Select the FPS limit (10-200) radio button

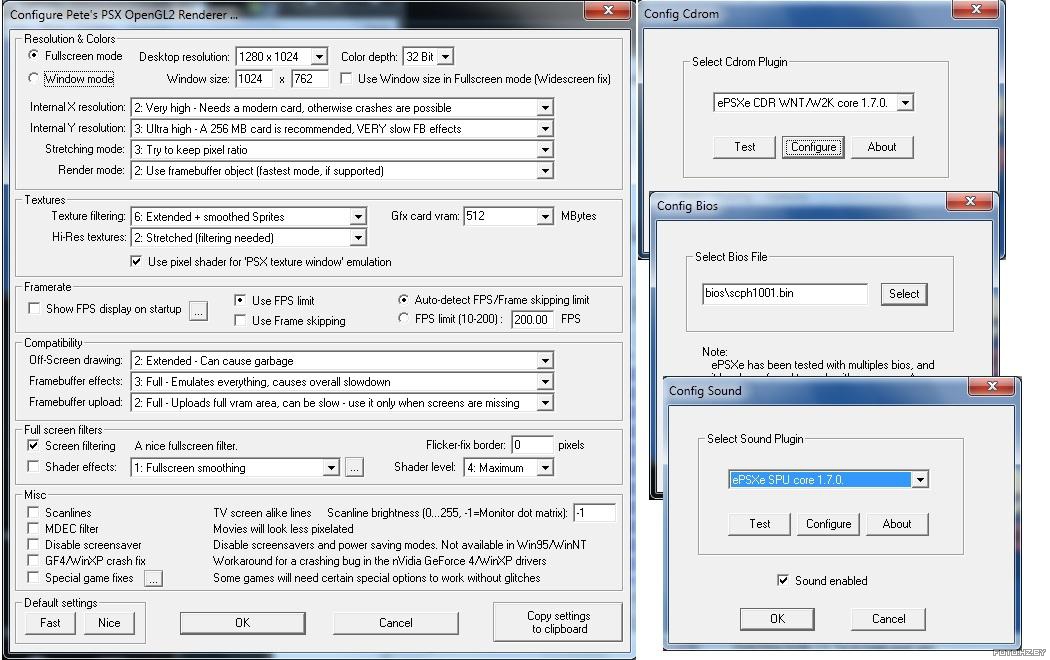click(x=403, y=319)
